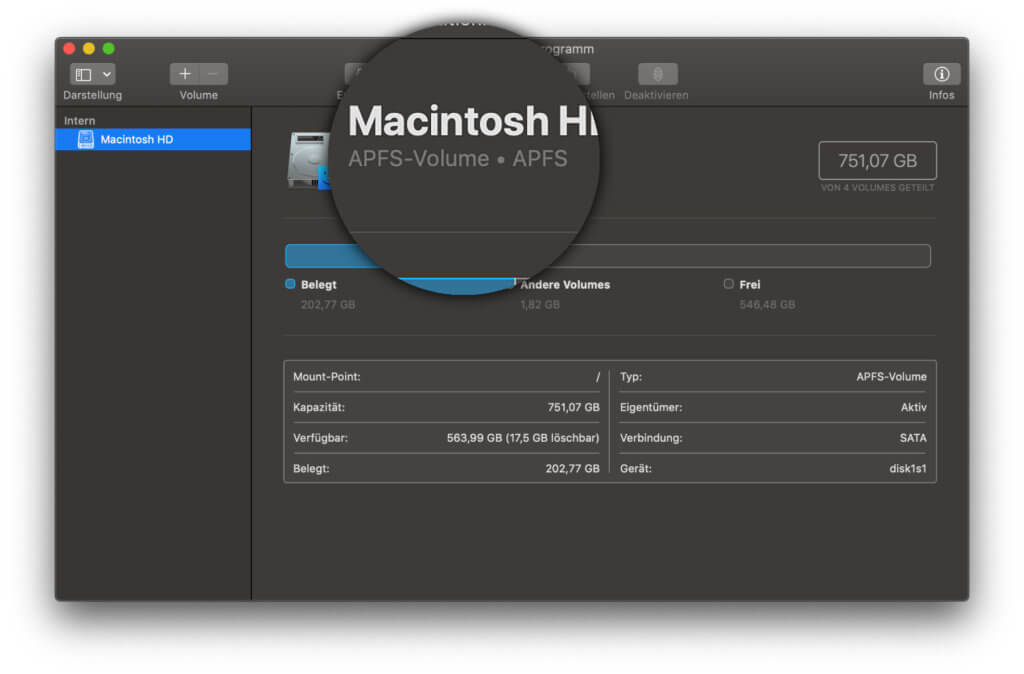The image size is (1024, 674).
Task: Open the Darstellung dropdown chevron
Action: click(x=106, y=74)
